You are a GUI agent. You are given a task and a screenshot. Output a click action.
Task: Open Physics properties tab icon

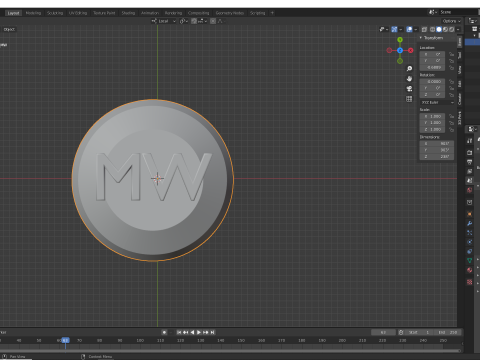[469, 242]
